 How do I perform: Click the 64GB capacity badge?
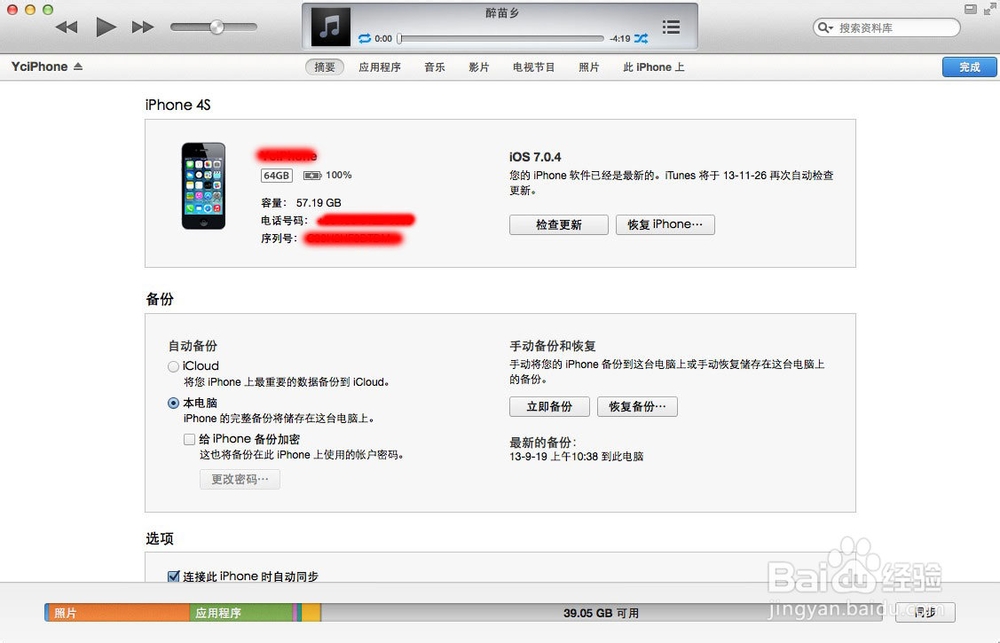276,175
